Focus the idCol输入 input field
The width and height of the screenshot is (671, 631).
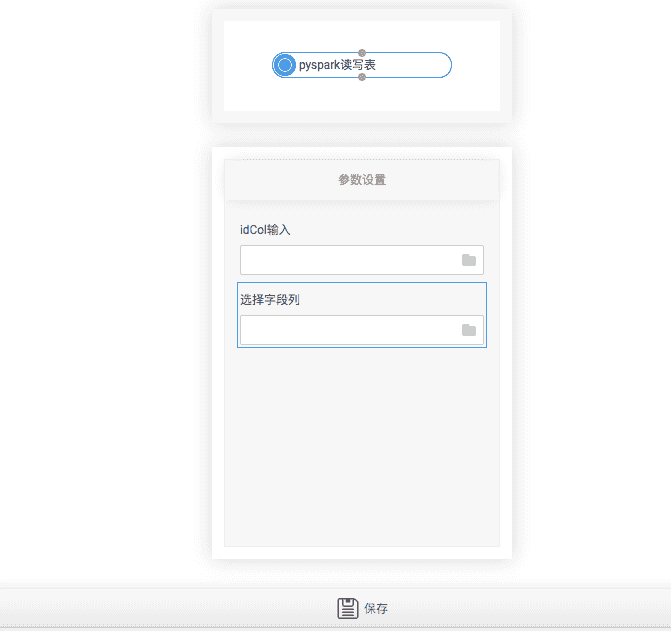click(x=362, y=260)
